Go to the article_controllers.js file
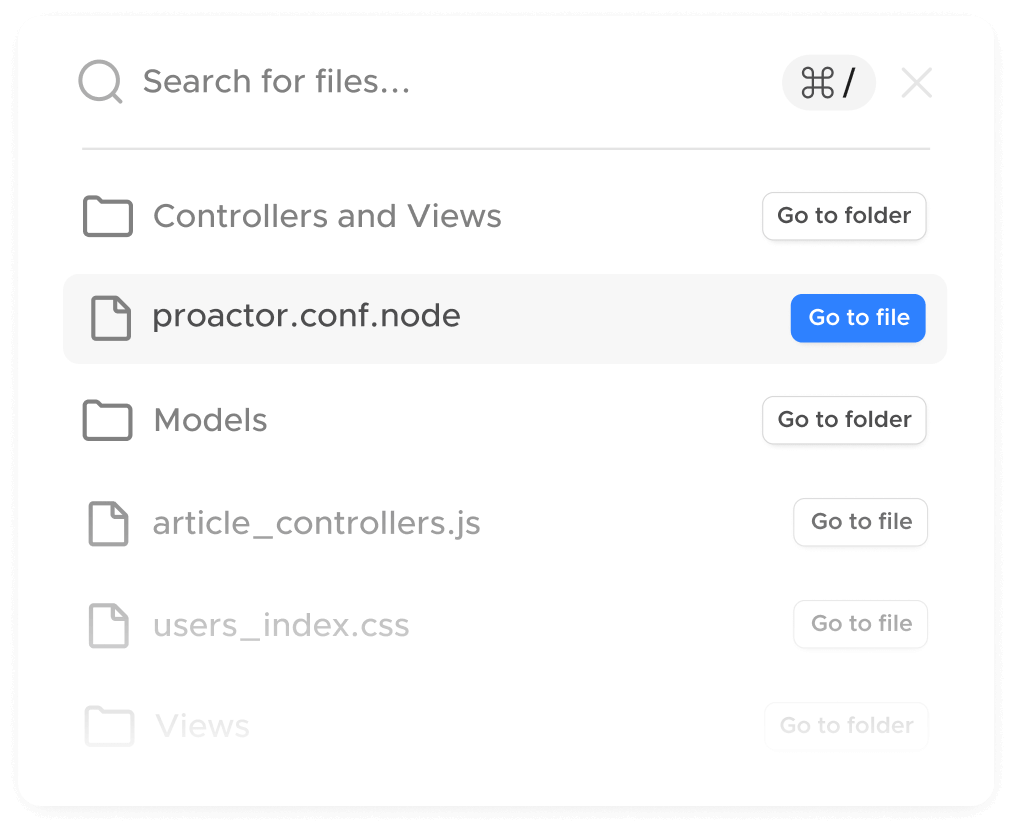Viewport: 1014px width, 832px height. point(860,522)
